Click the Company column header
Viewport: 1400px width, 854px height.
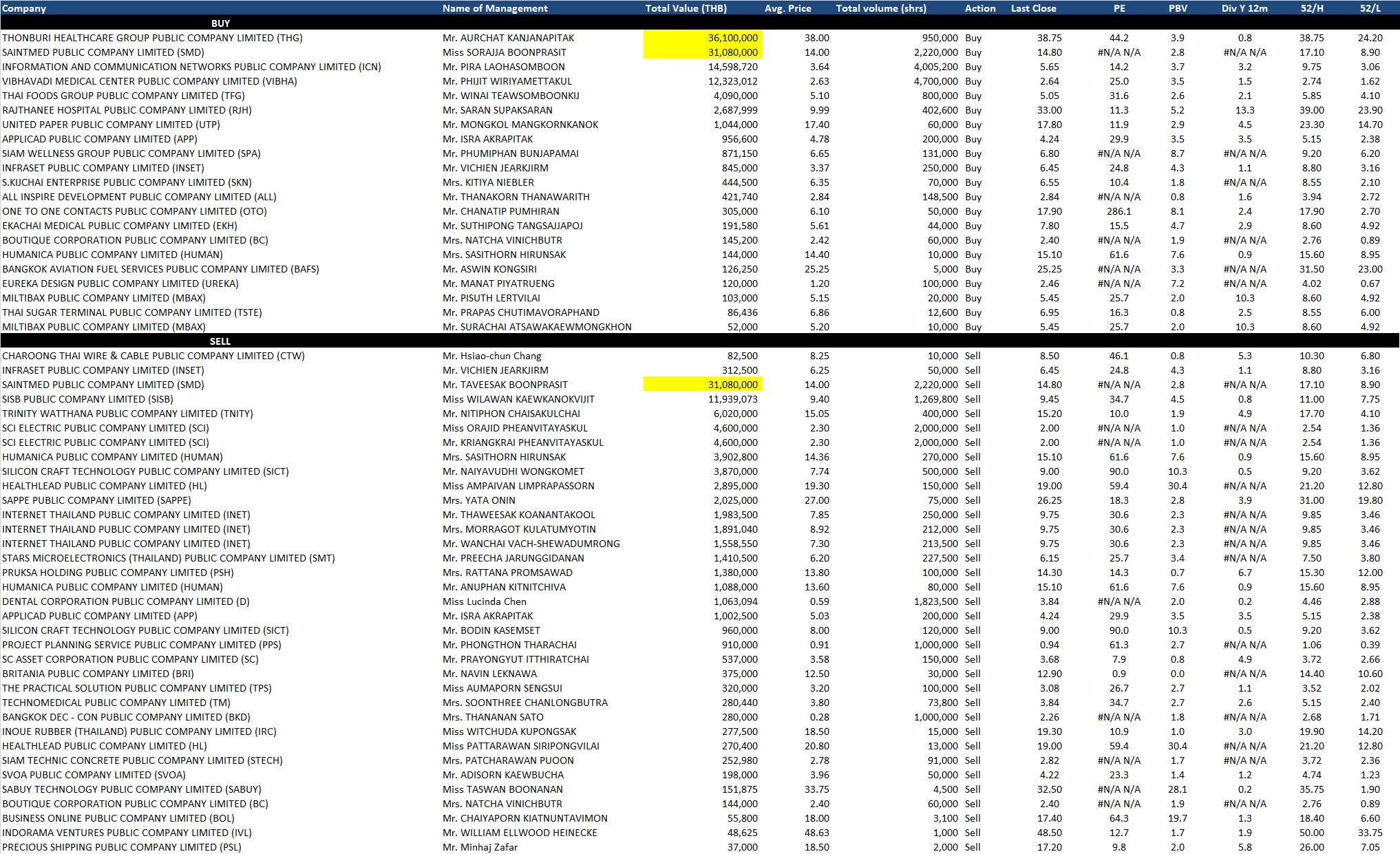(24, 8)
